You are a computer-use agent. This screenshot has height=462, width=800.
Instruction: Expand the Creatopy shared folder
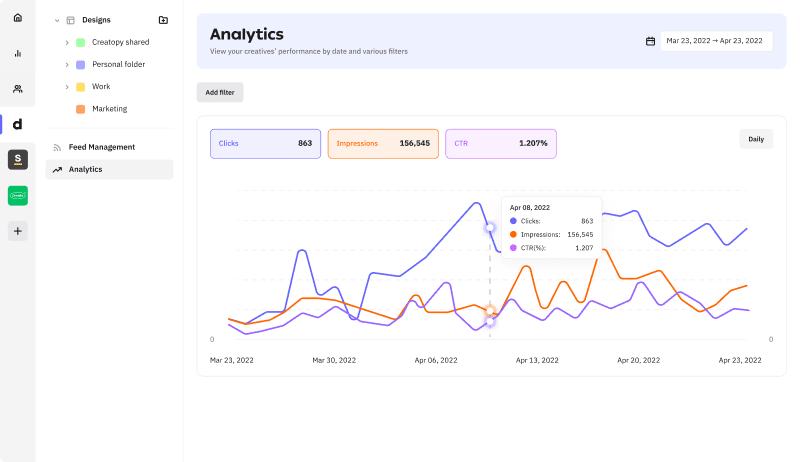point(67,42)
